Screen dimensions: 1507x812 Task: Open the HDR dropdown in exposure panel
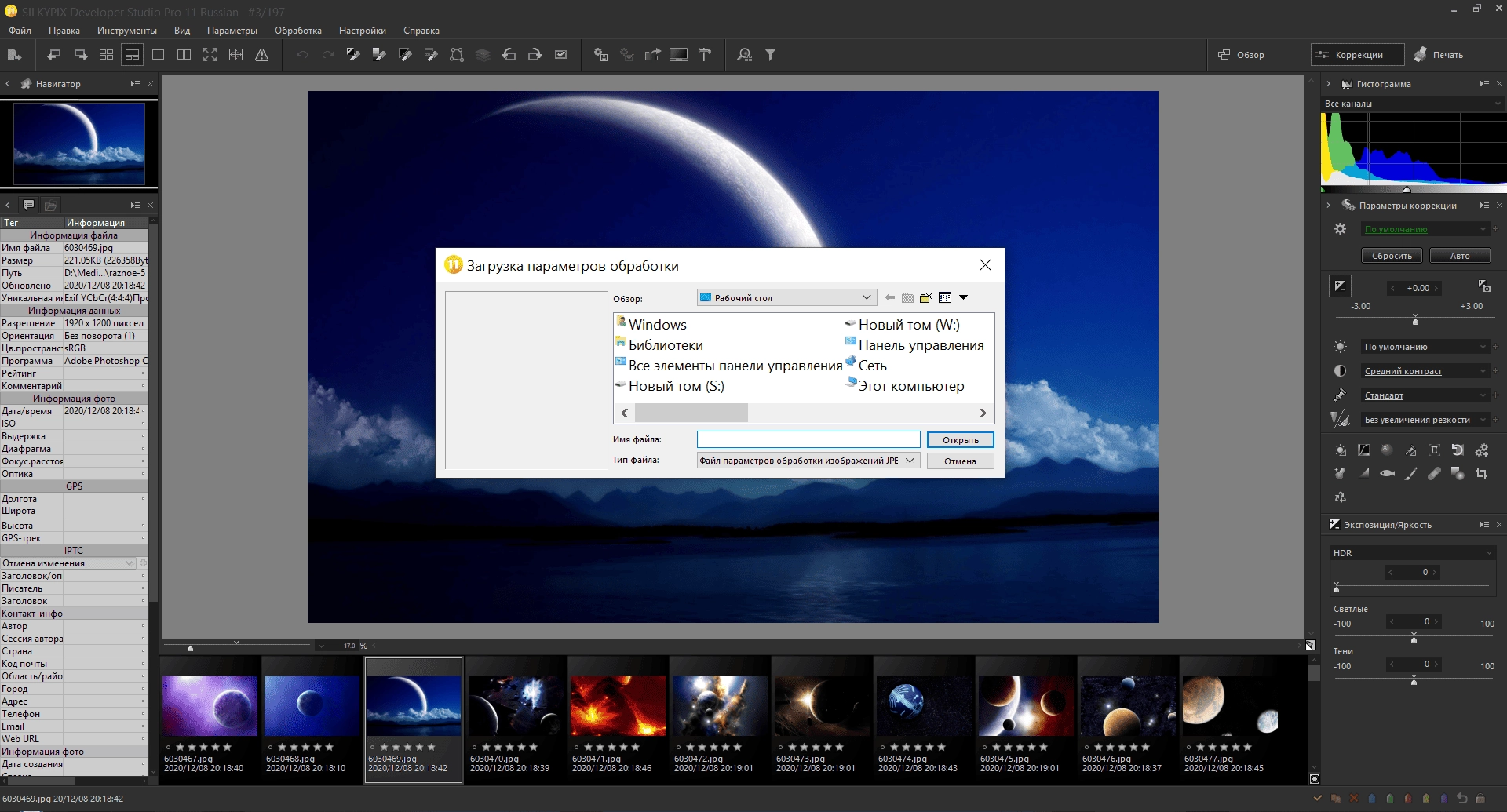tap(1412, 553)
